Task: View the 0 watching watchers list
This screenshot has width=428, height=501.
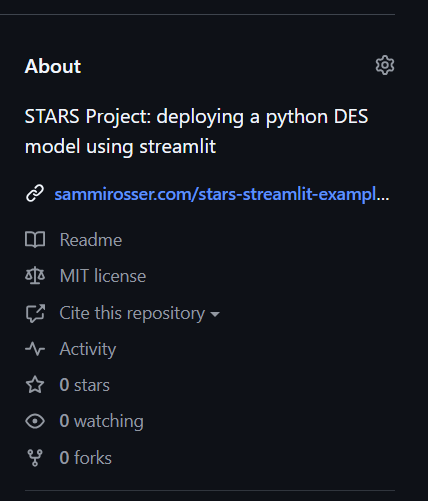Action: coord(101,421)
